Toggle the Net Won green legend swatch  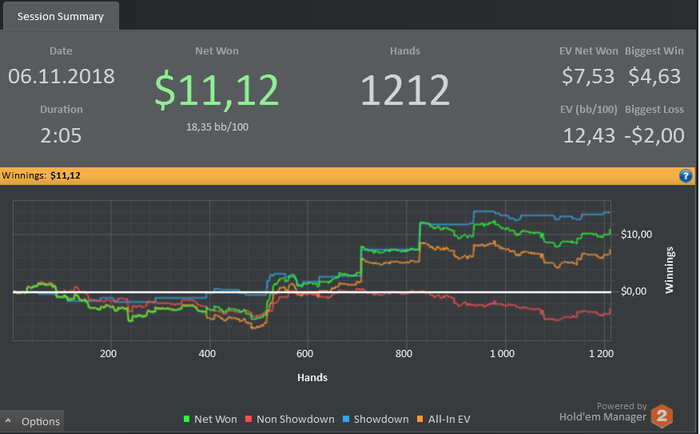point(187,419)
